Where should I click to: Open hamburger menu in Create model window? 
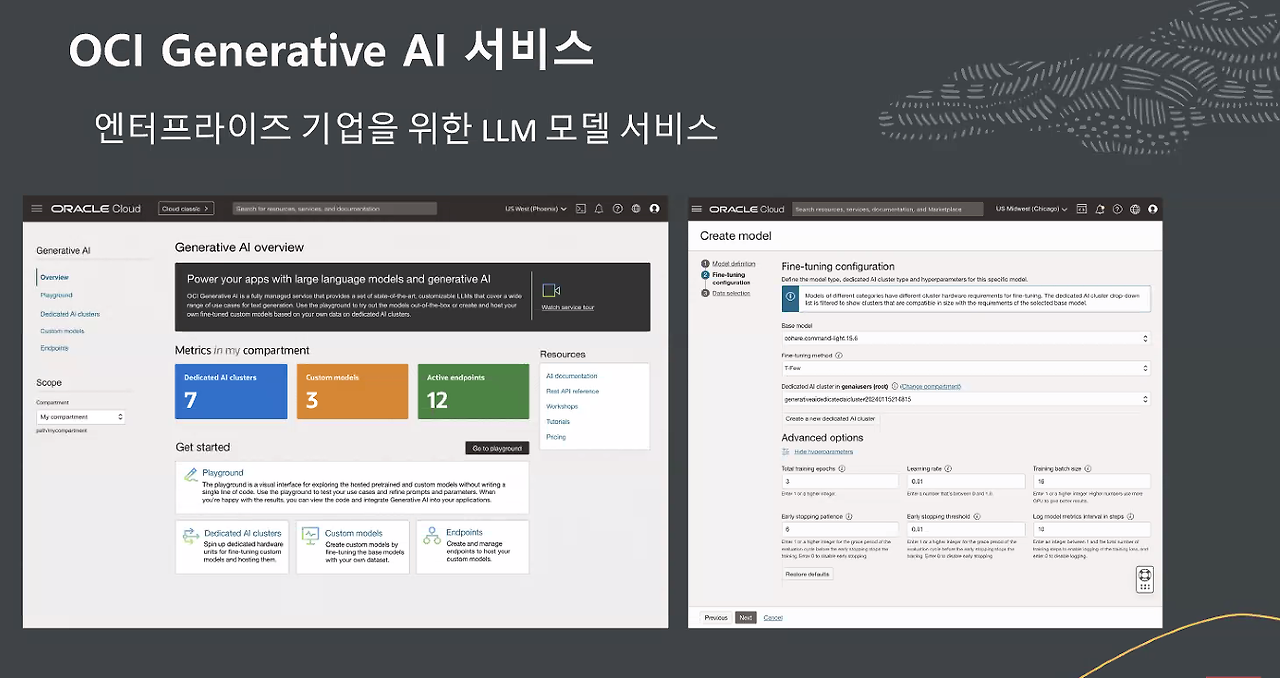click(x=697, y=209)
